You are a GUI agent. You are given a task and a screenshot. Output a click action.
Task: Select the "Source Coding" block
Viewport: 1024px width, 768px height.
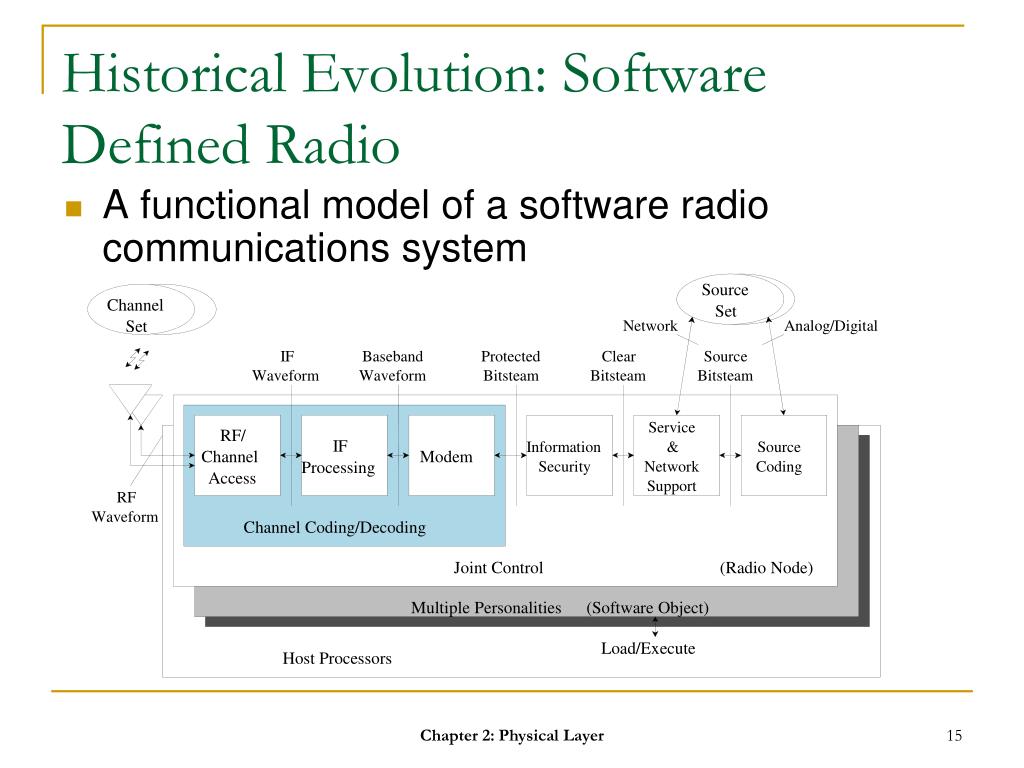pyautogui.click(x=784, y=455)
